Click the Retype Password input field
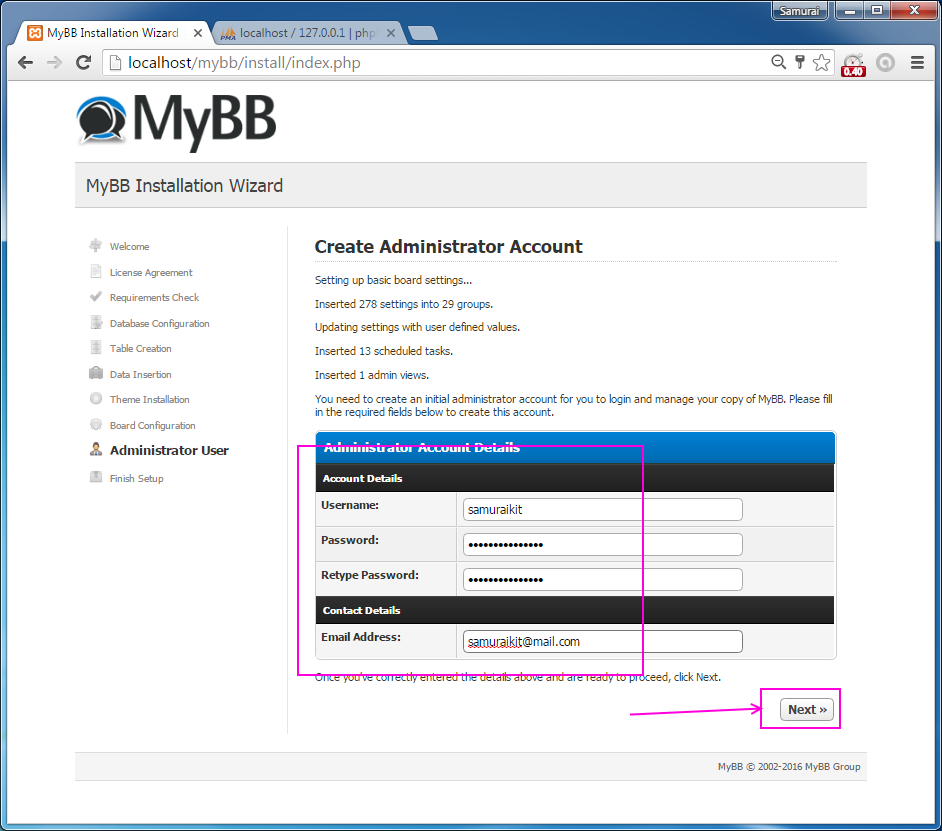Image resolution: width=942 pixels, height=831 pixels. point(603,579)
